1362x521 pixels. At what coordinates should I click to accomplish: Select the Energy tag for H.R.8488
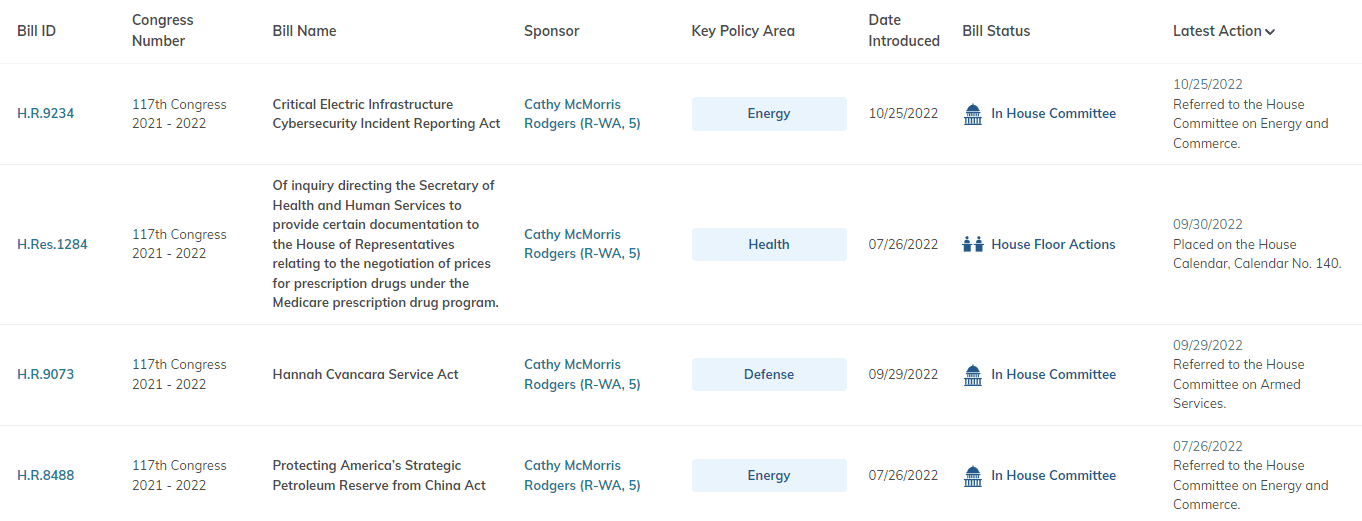pos(769,476)
